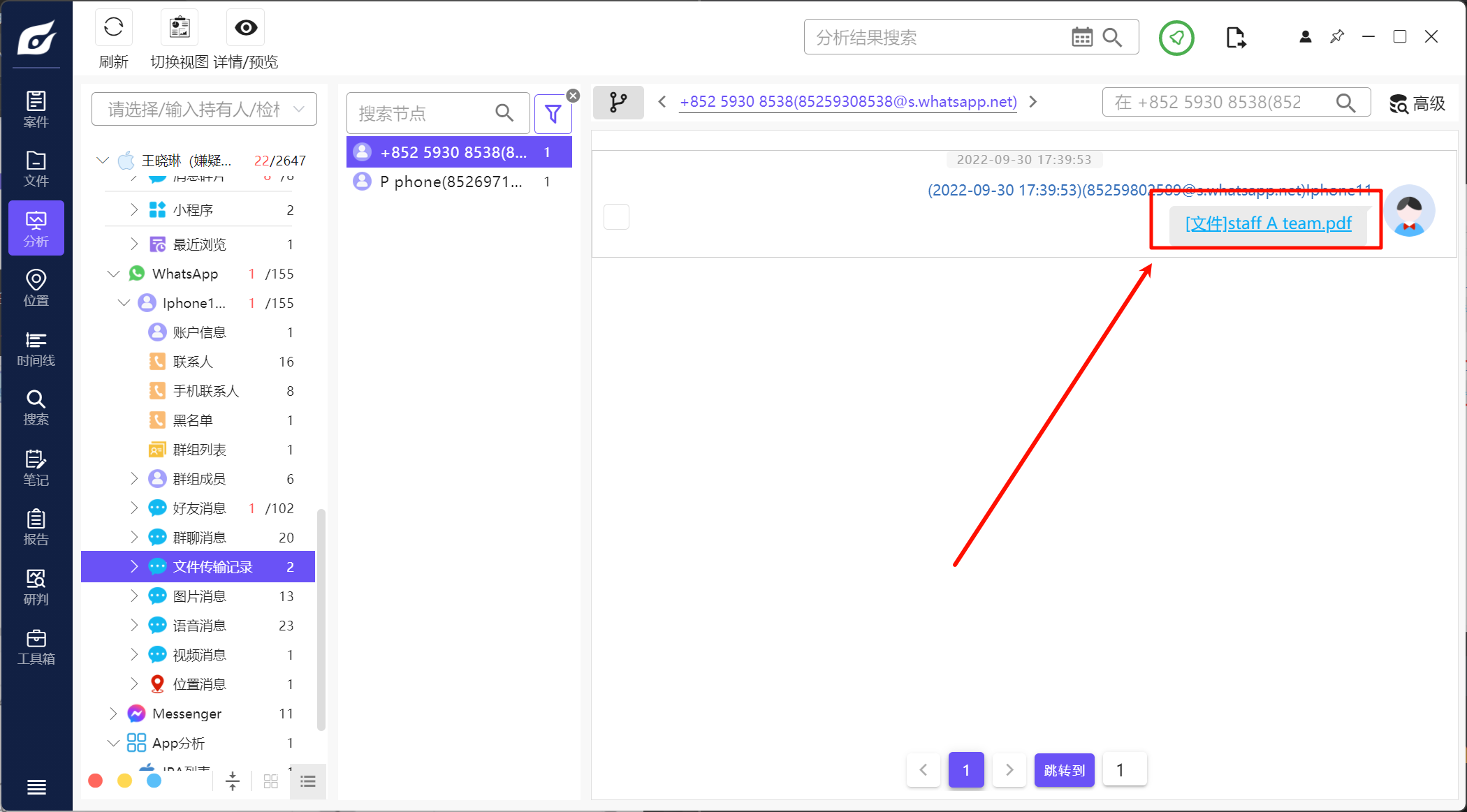Open the location (位置) sidebar section
The width and height of the screenshot is (1467, 812).
(36, 288)
